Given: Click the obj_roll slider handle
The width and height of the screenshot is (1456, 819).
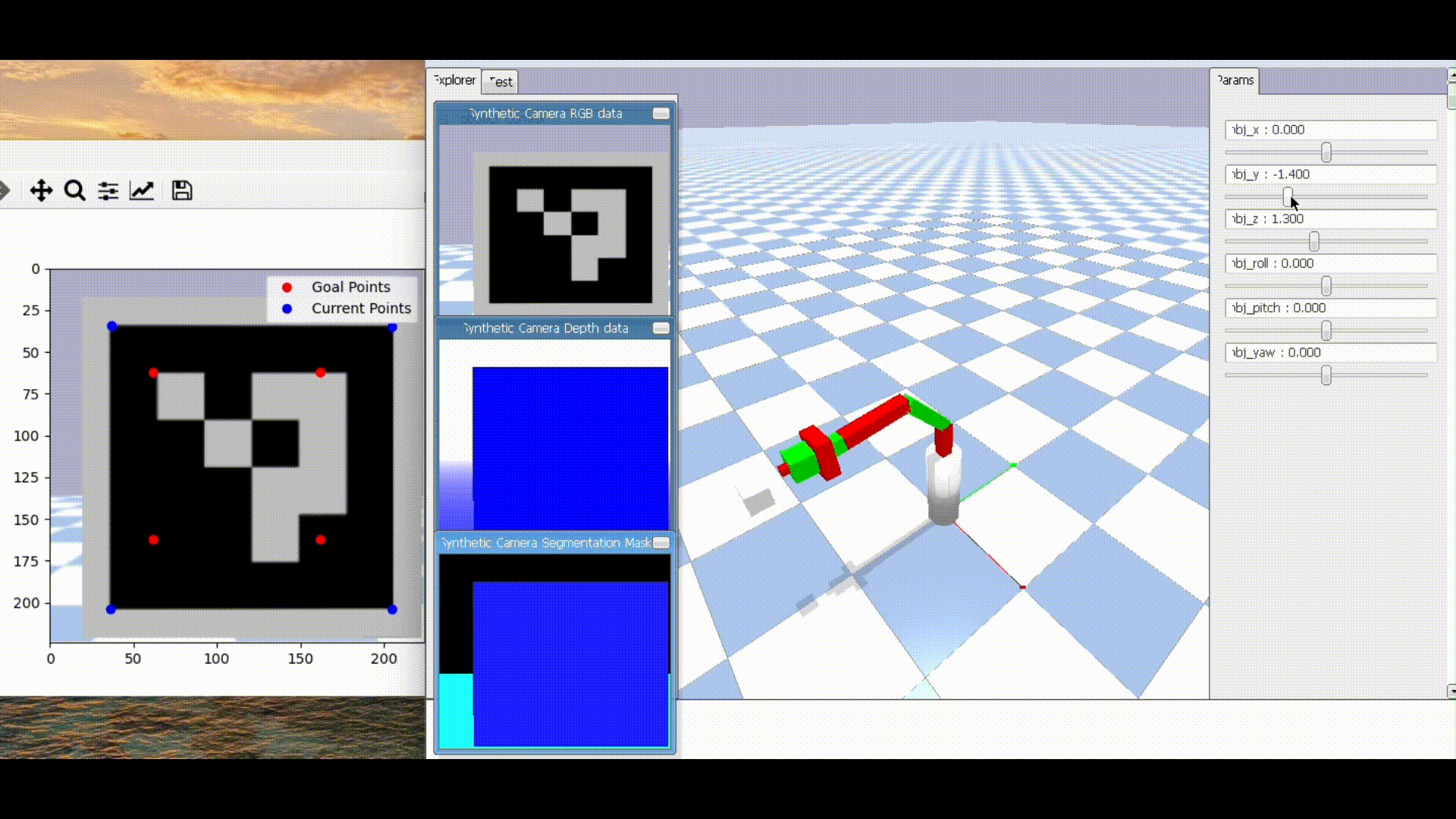Looking at the screenshot, I should 1326,286.
